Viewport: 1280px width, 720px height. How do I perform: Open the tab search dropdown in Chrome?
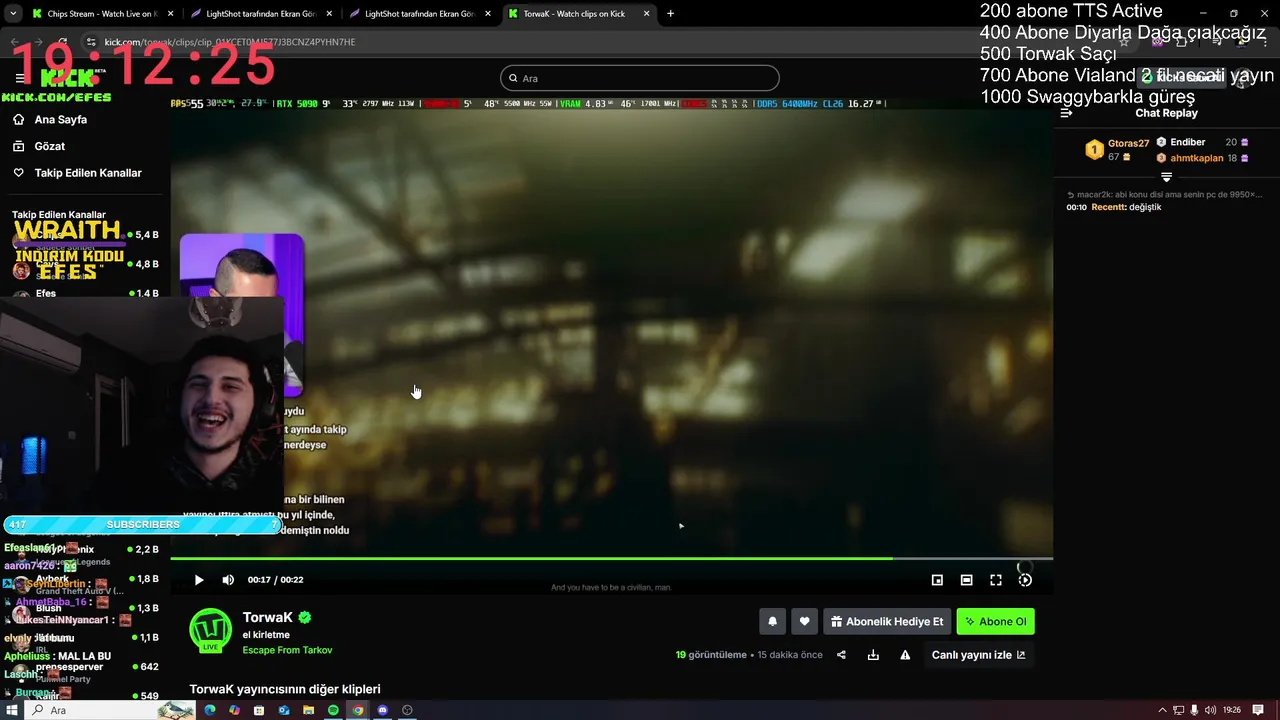[x=13, y=14]
